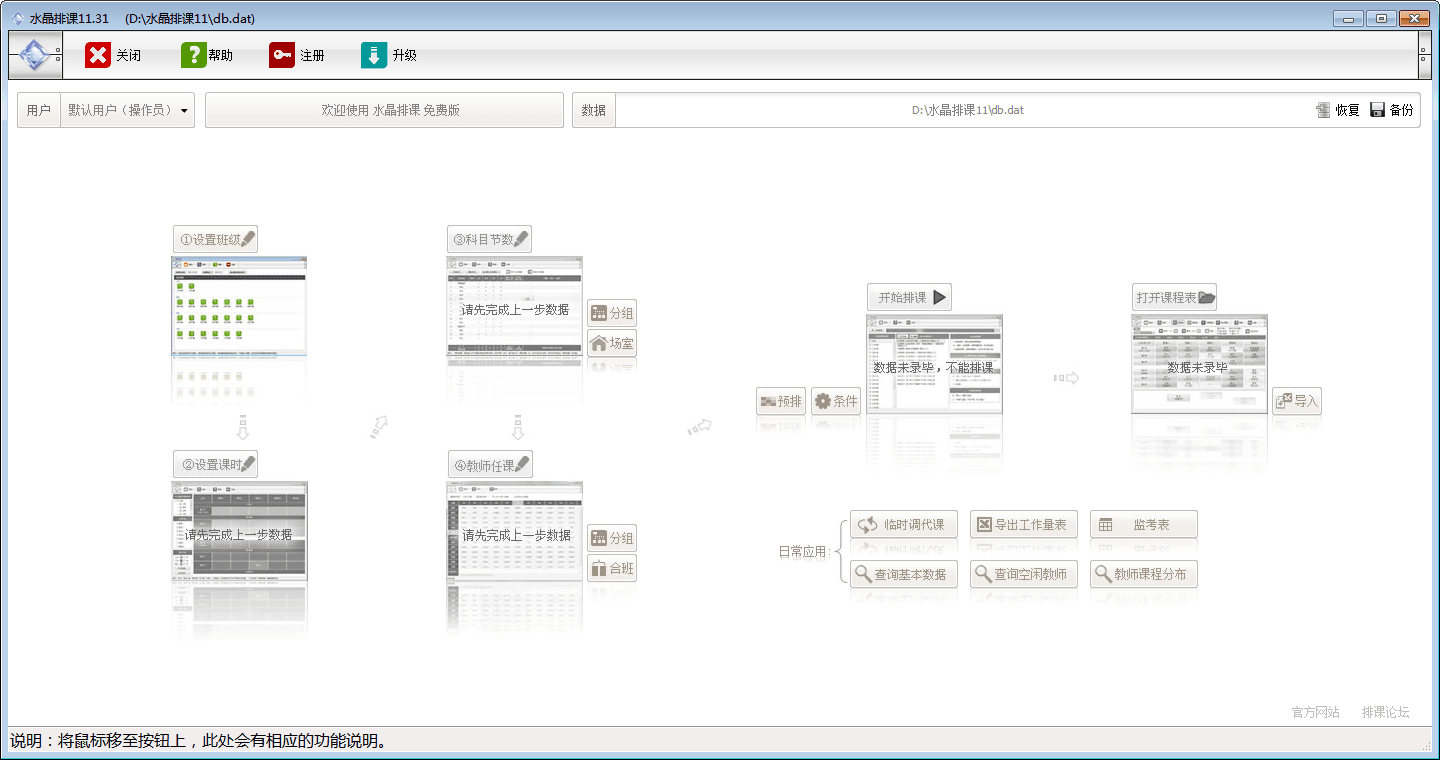1440x760 pixels.
Task: Click Temporary Substitution (临时调代课) button
Action: pos(904,524)
